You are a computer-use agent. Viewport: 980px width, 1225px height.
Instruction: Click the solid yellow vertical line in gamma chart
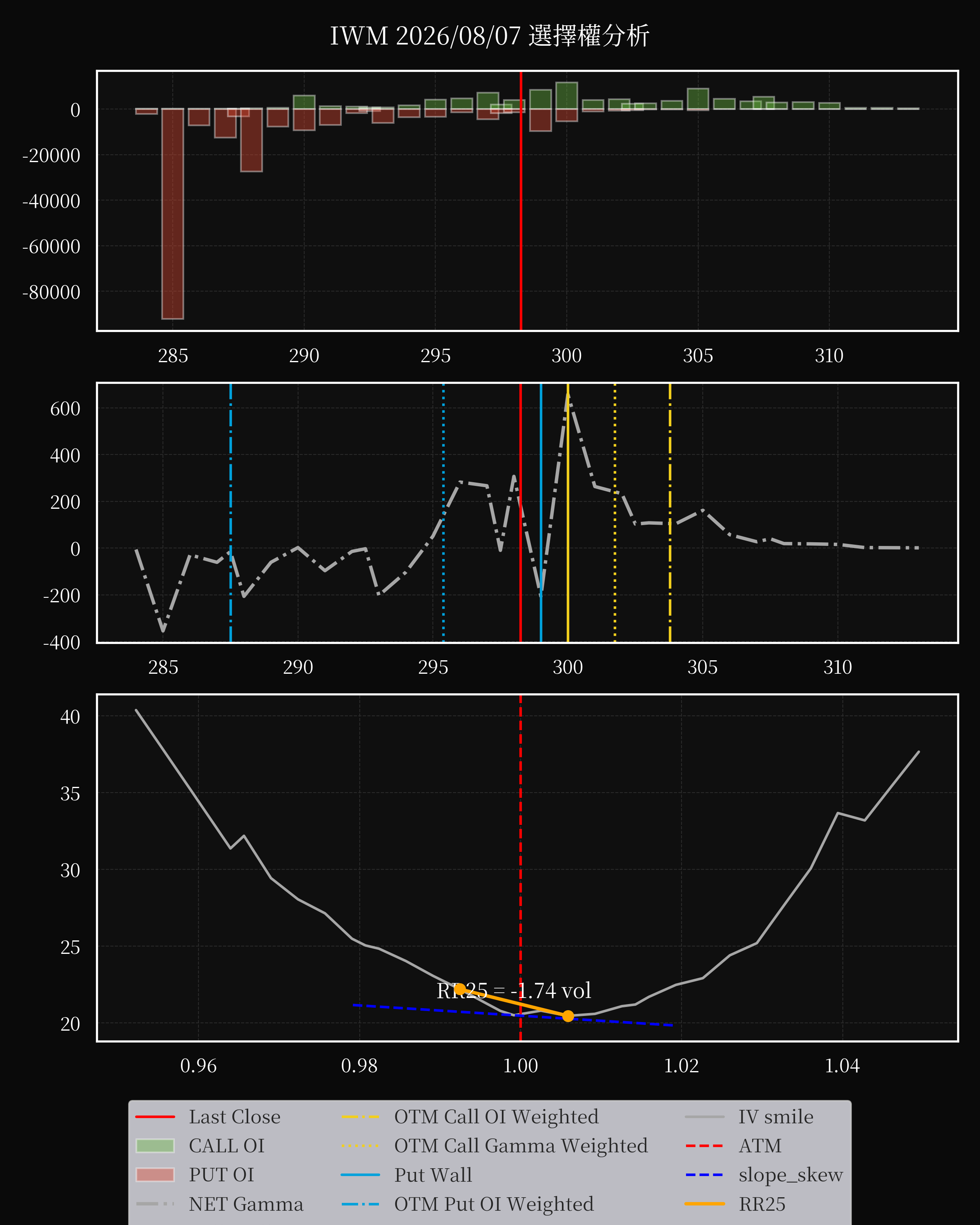click(568, 513)
